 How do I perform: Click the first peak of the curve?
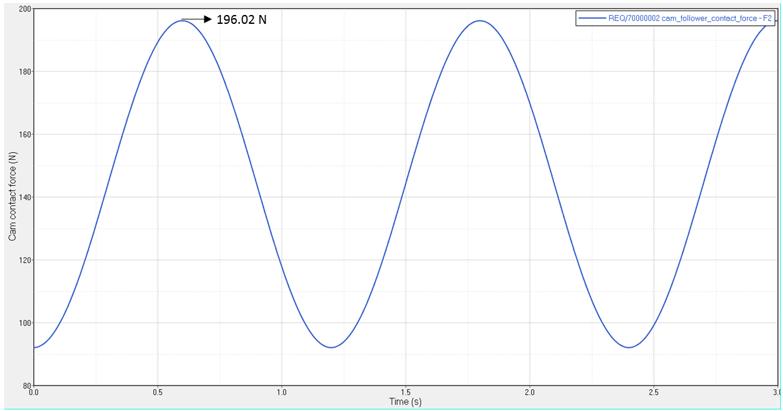pos(181,21)
